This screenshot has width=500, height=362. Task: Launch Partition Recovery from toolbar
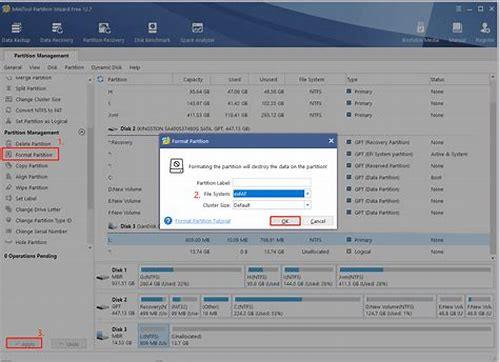pyautogui.click(x=104, y=33)
